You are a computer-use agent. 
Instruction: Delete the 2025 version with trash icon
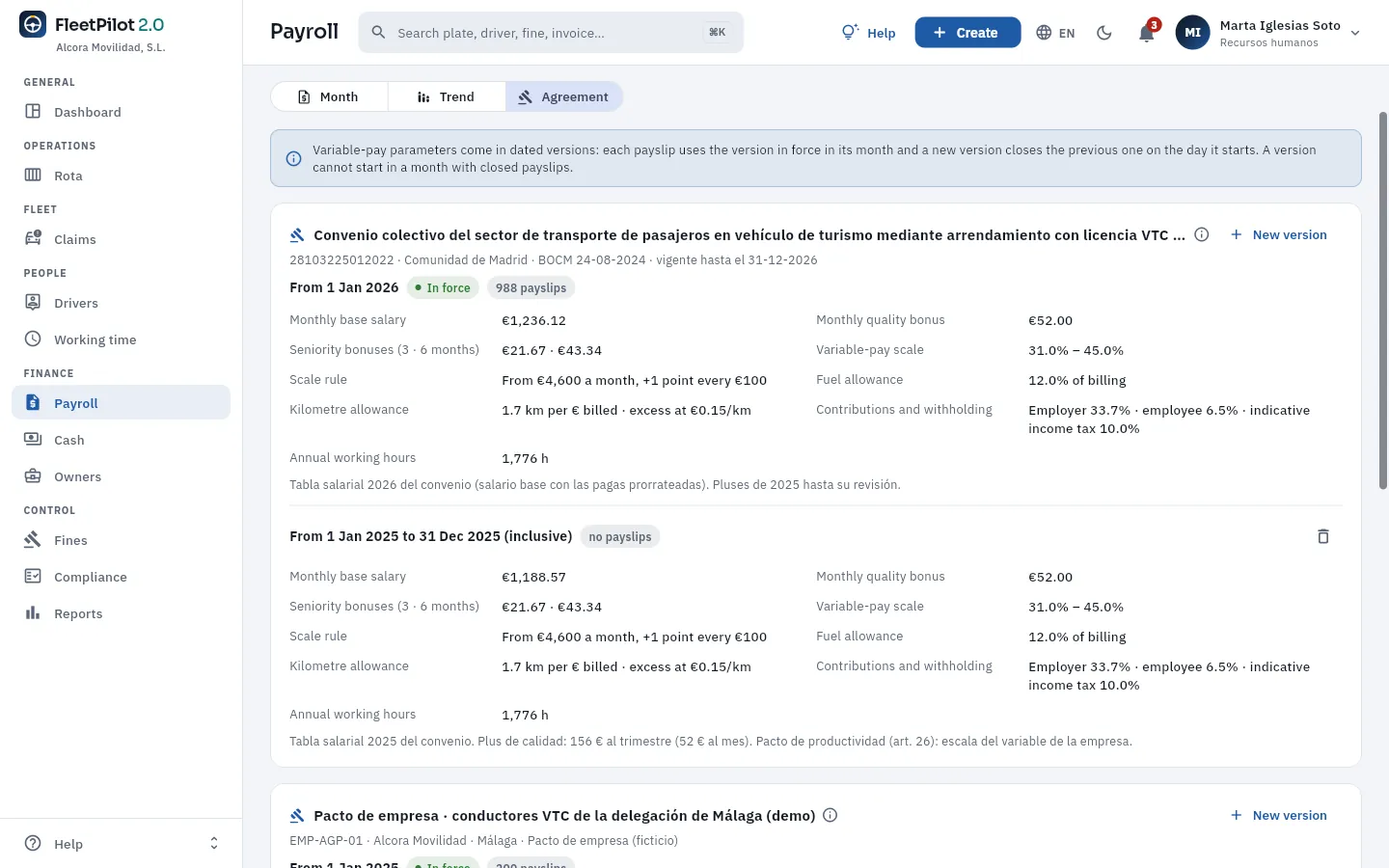(1323, 536)
